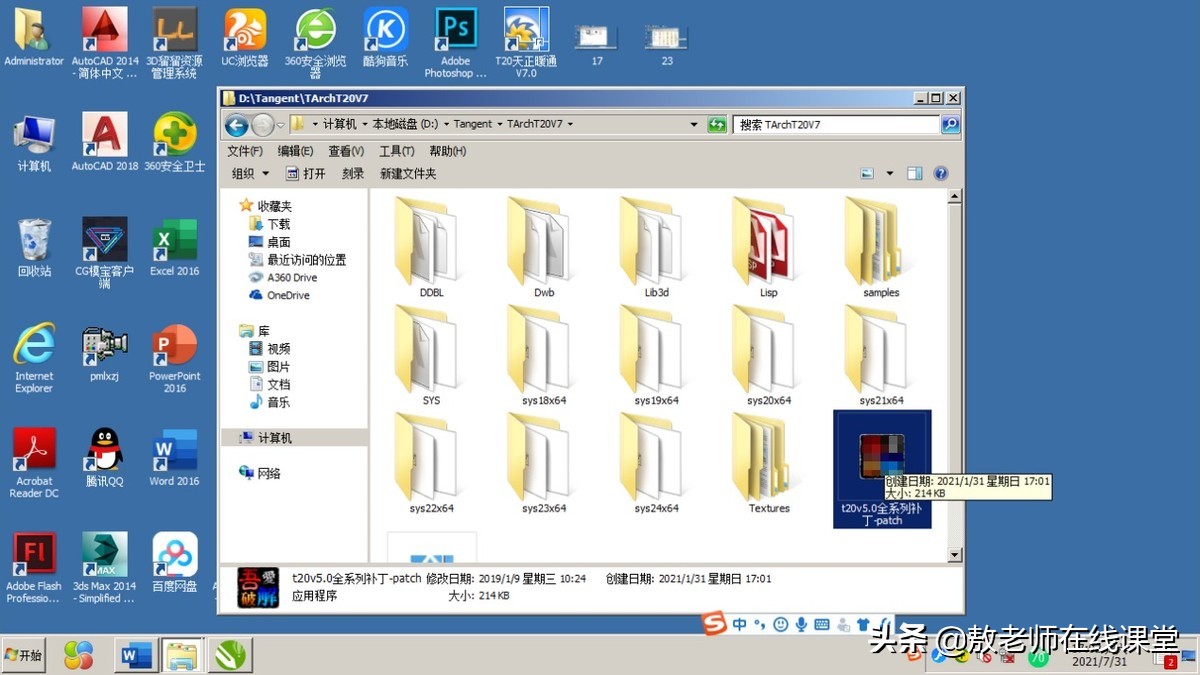1200x675 pixels.
Task: Open 3ds Max 2014 from the desktop
Action: (103, 553)
